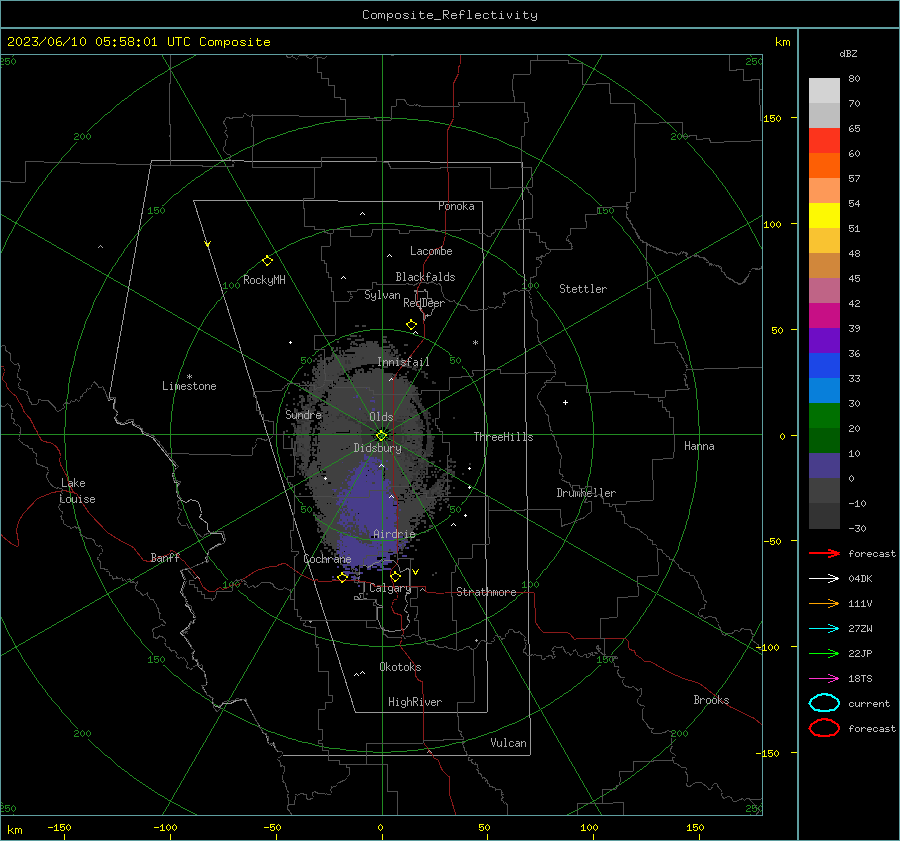This screenshot has height=841, width=900.
Task: Choose the green 20-30 dBZ swatch
Action: click(824, 416)
